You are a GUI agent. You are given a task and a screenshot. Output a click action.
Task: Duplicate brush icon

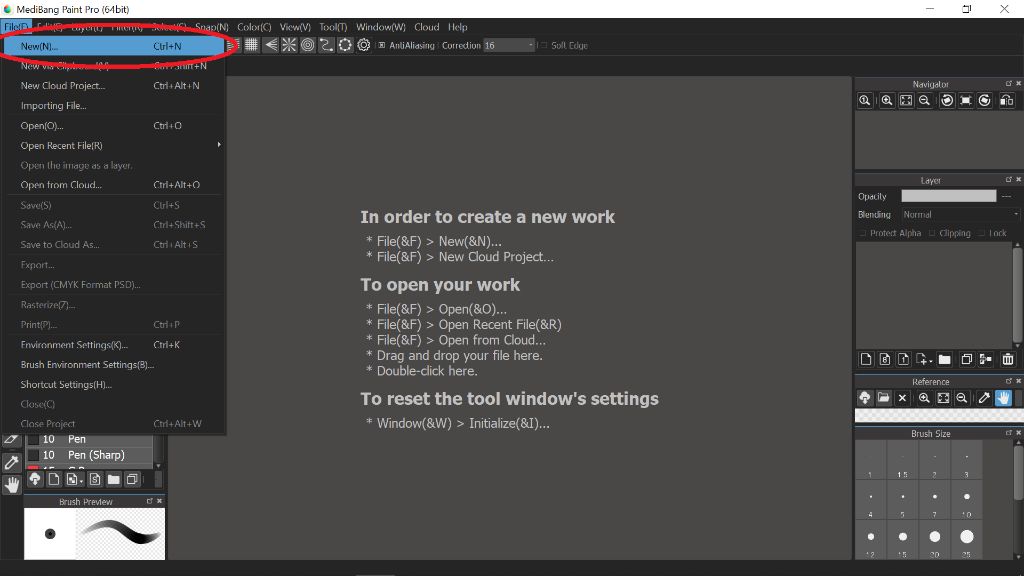point(133,479)
